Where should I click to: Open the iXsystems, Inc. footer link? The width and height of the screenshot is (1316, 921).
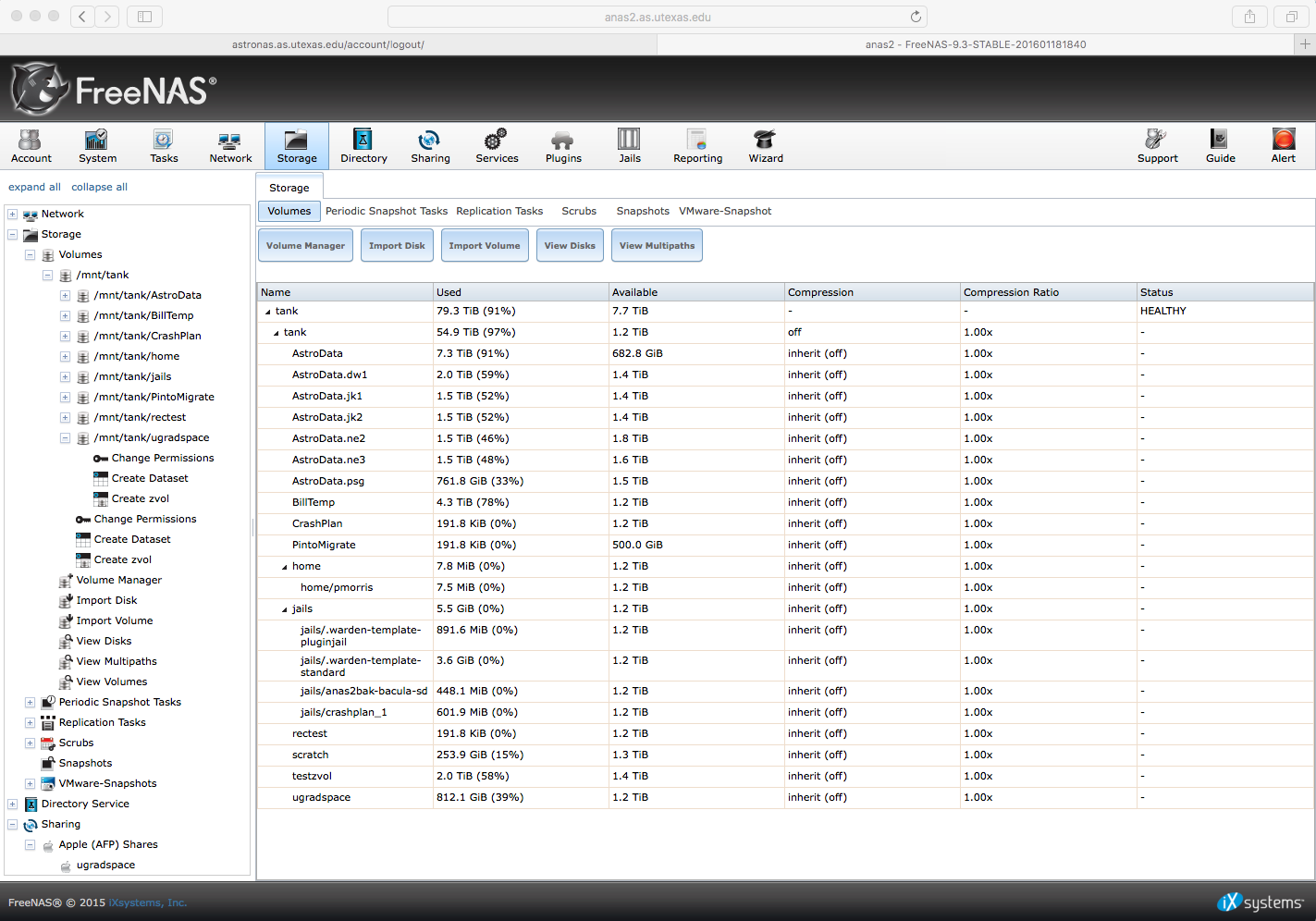coord(148,903)
